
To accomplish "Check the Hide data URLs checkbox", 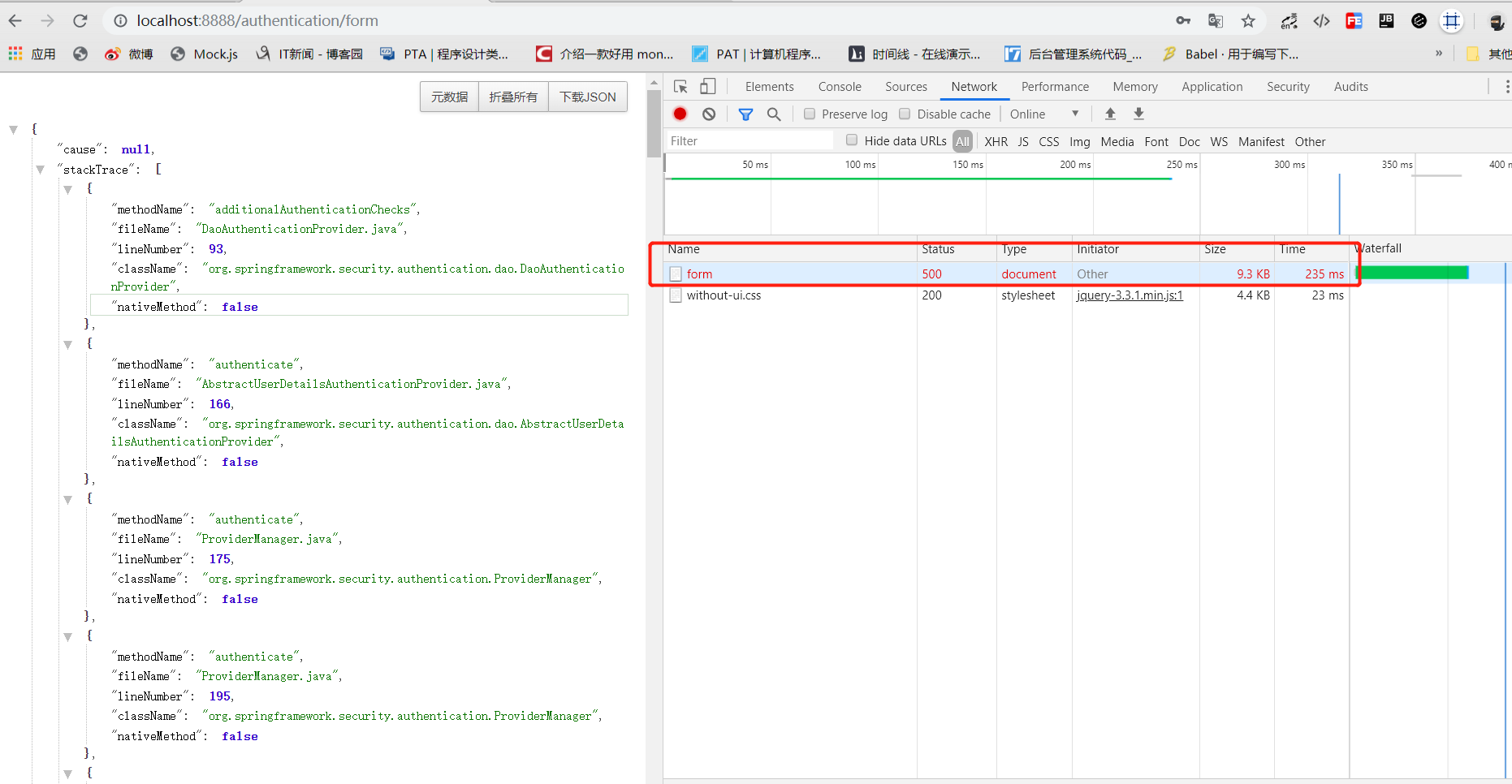I will [852, 140].
